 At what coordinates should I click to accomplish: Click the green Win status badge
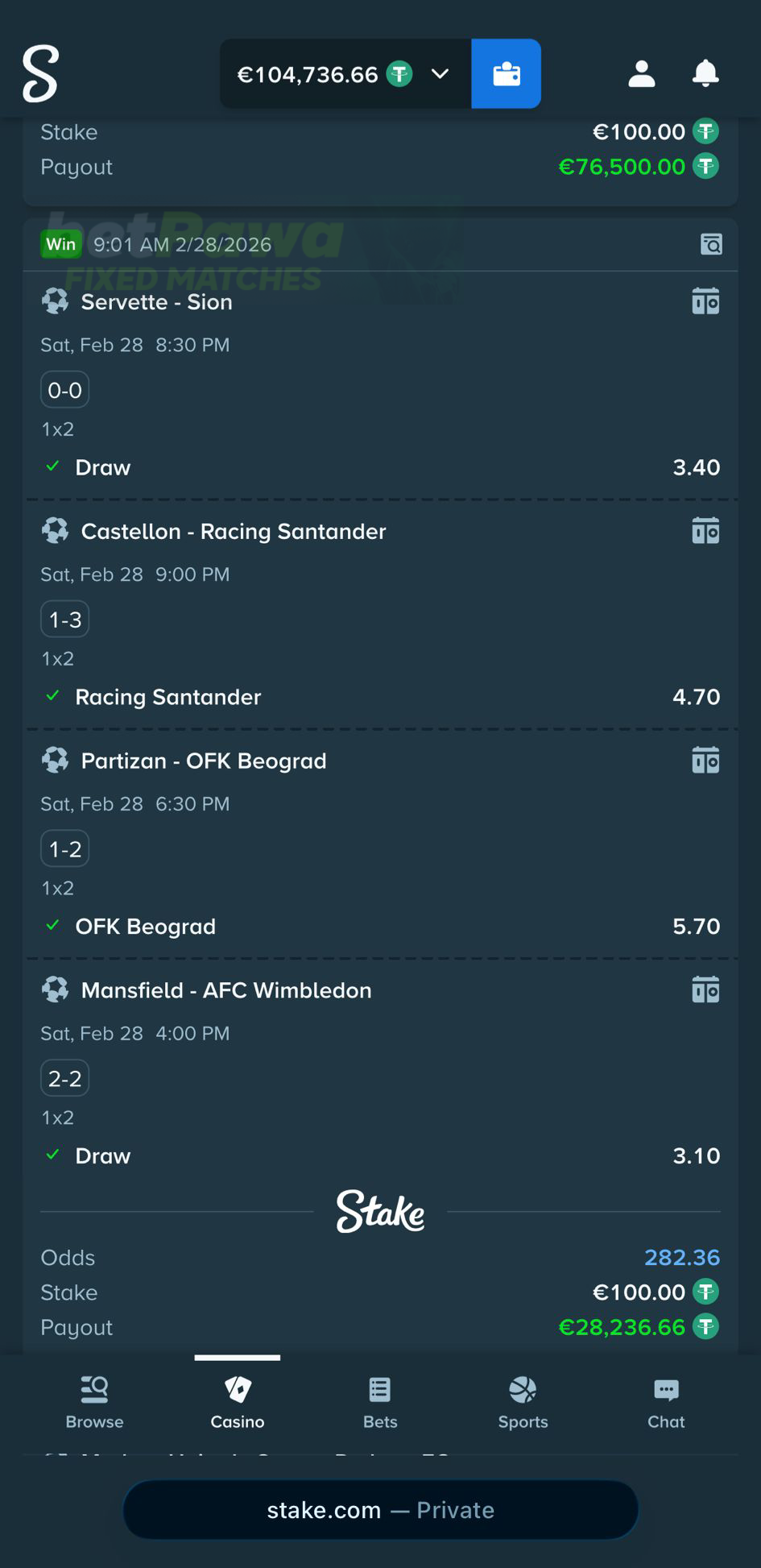tap(61, 244)
